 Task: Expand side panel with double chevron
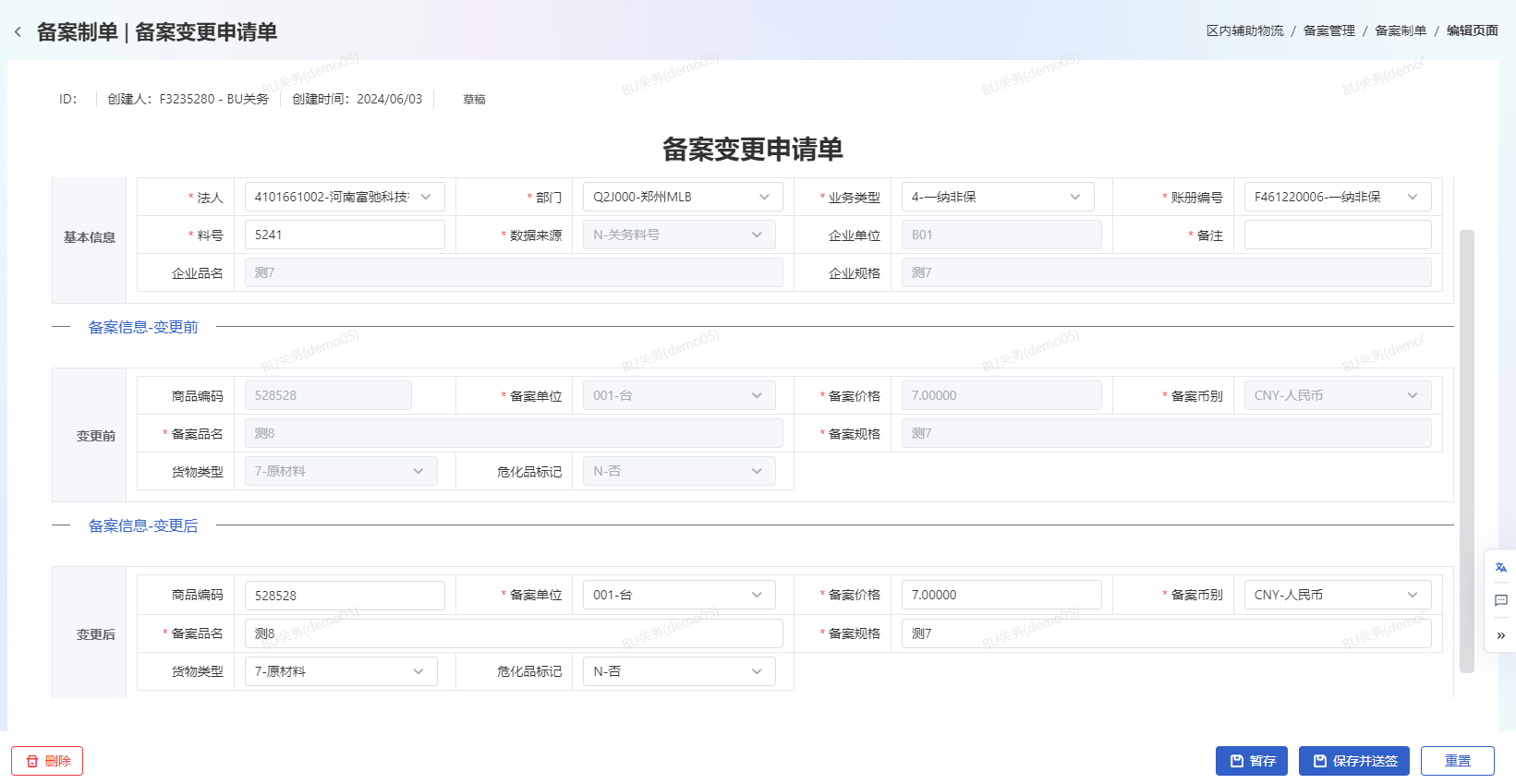[x=1500, y=635]
